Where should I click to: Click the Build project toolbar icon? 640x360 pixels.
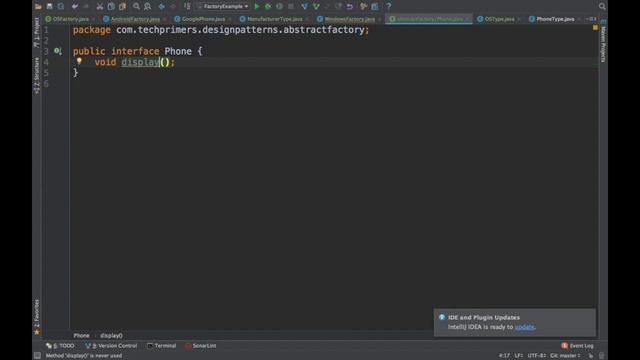tap(187, 7)
